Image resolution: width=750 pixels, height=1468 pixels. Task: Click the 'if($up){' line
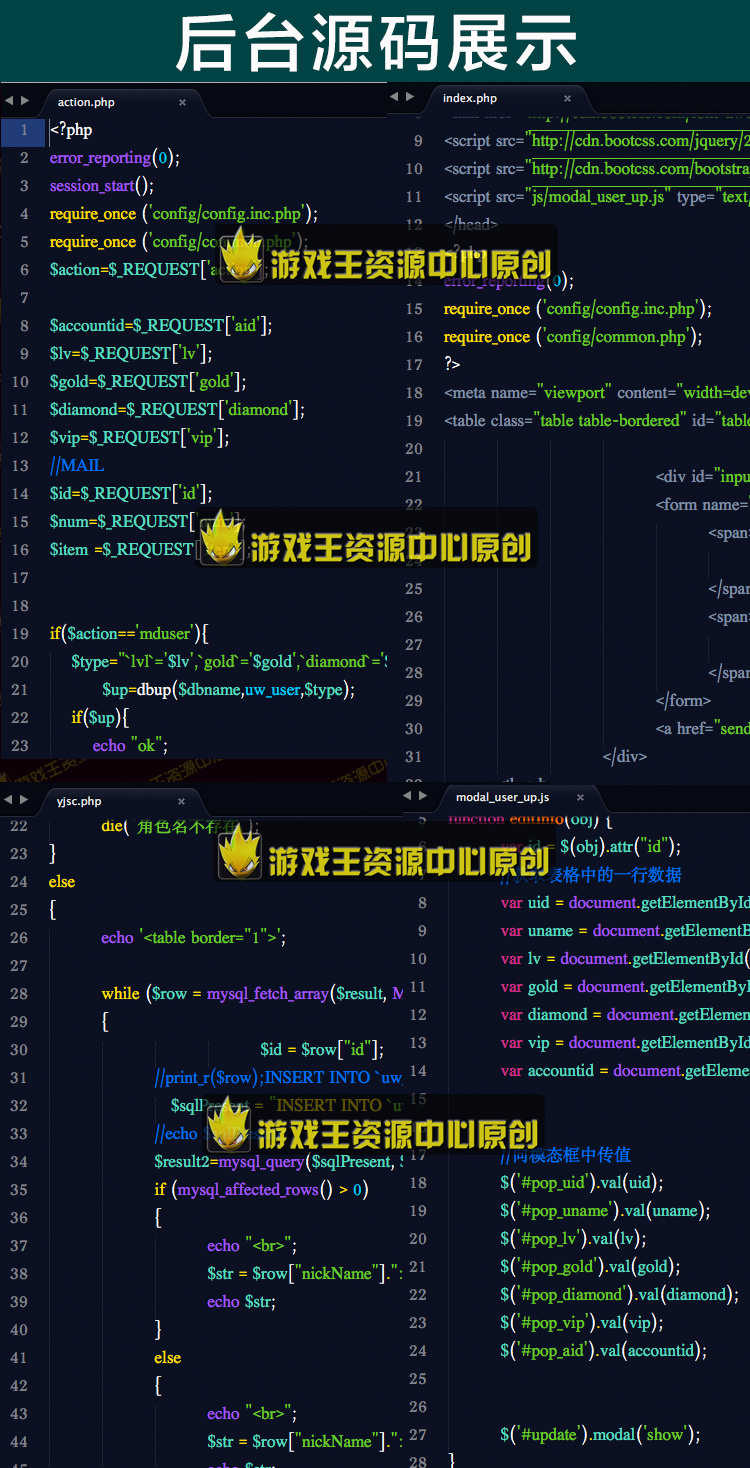pyautogui.click(x=100, y=718)
